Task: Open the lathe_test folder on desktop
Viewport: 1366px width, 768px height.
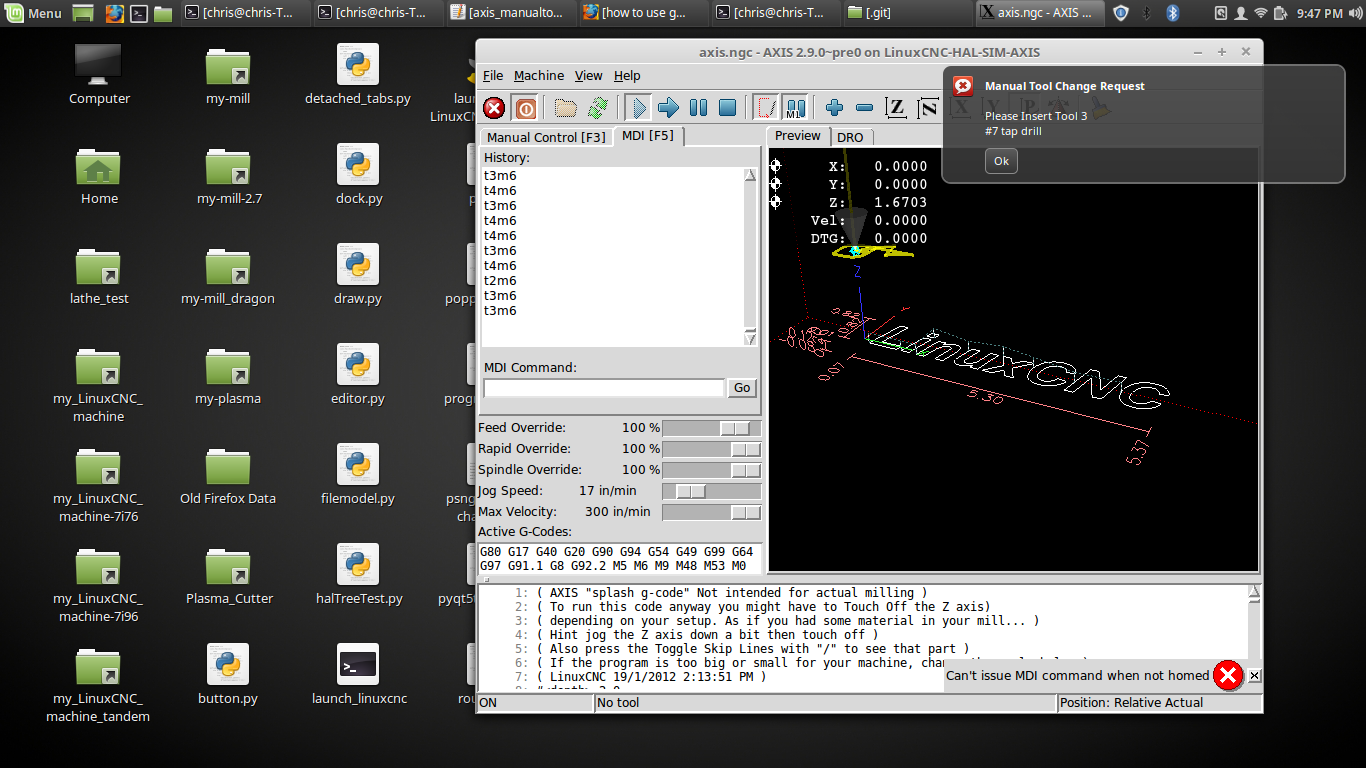Action: point(99,275)
